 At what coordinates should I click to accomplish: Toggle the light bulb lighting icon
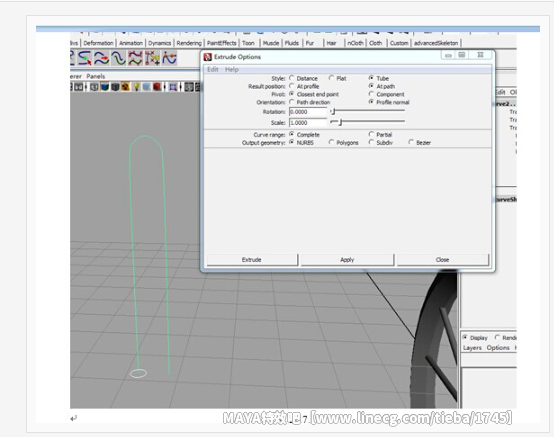coord(136,87)
